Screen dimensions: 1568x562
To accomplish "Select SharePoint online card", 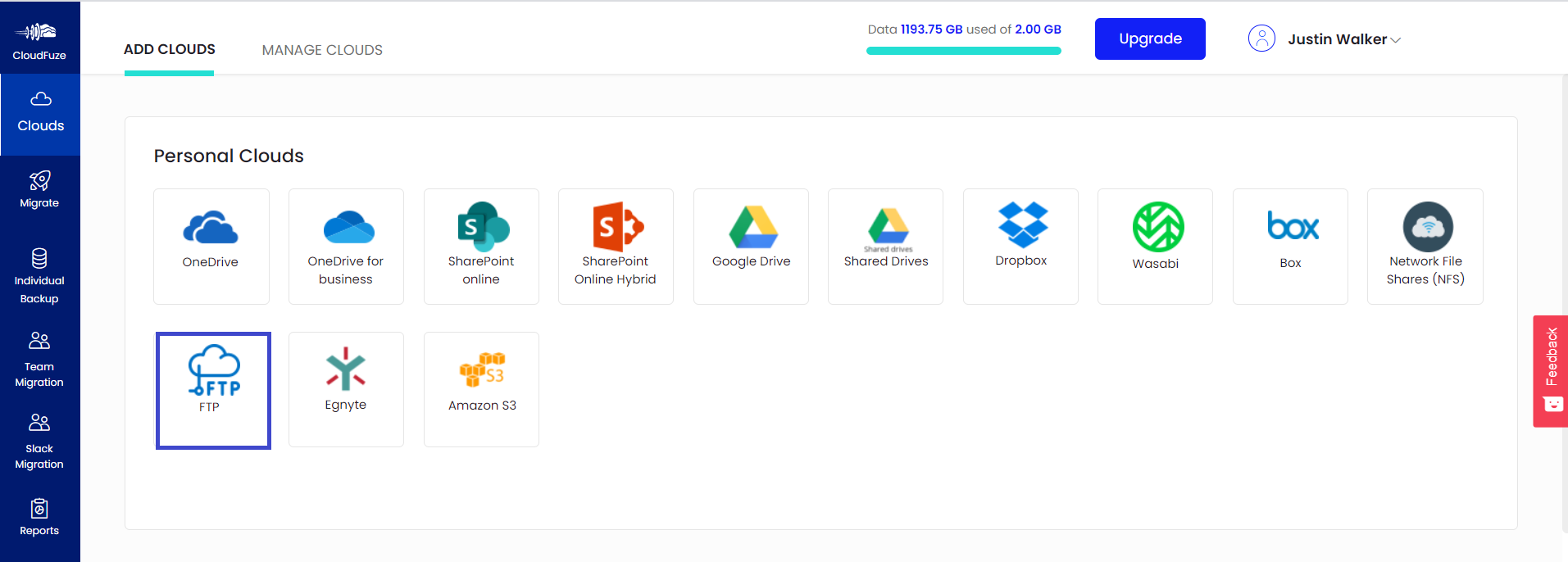I will click(x=481, y=247).
